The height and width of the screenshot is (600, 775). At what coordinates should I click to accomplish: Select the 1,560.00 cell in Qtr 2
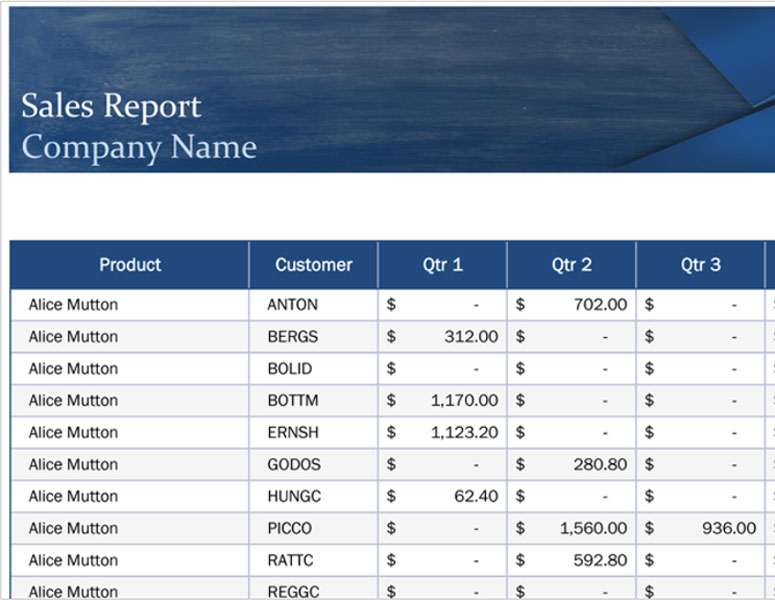(x=593, y=529)
